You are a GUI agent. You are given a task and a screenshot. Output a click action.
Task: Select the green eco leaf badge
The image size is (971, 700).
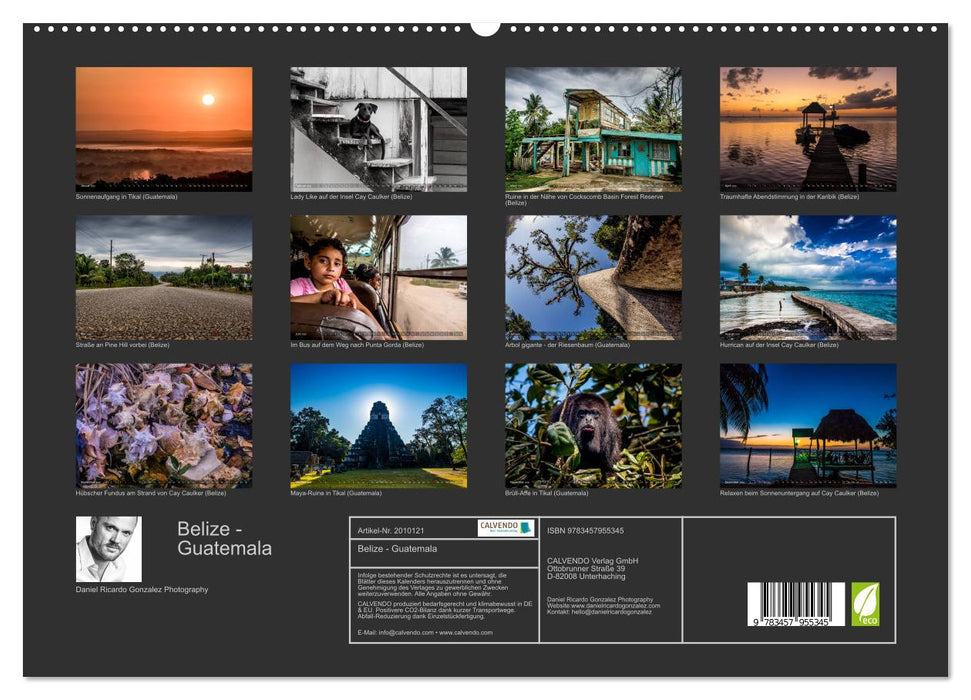(867, 605)
